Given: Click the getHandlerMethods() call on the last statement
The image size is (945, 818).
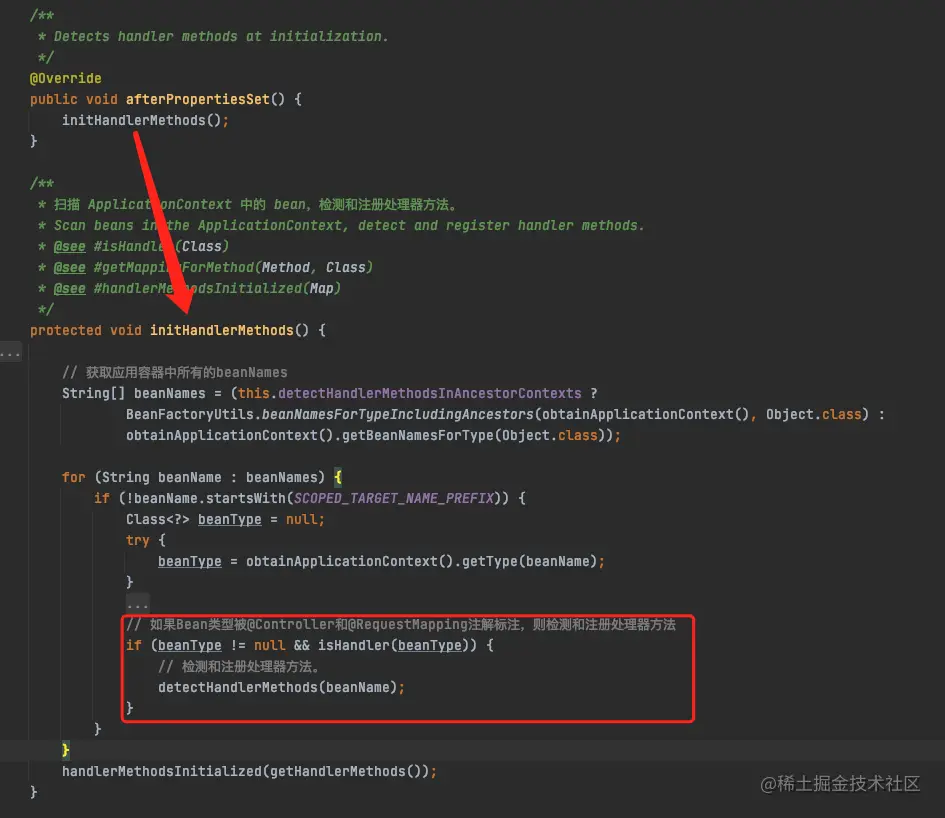Looking at the screenshot, I should 345,772.
